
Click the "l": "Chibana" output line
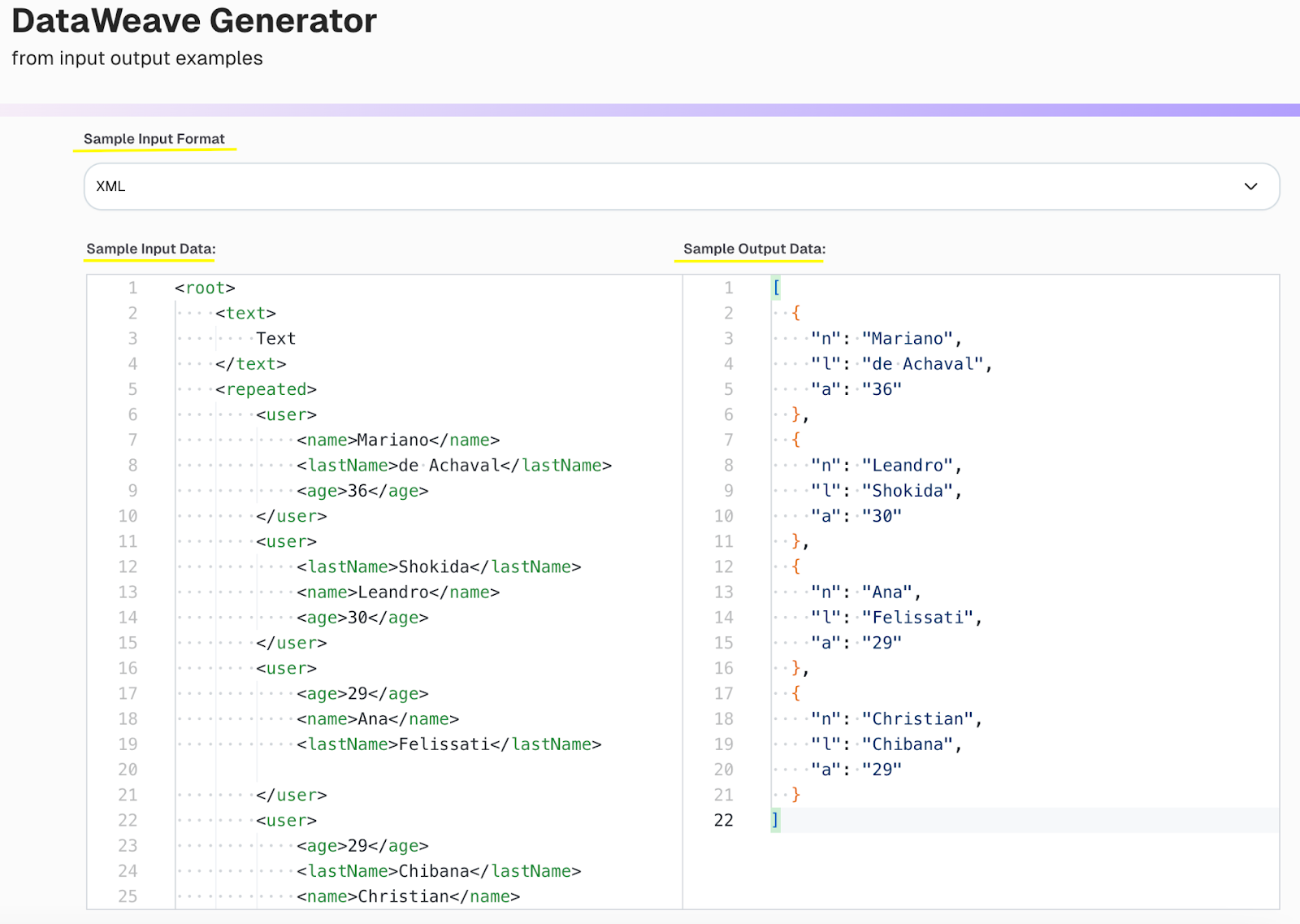click(x=886, y=744)
